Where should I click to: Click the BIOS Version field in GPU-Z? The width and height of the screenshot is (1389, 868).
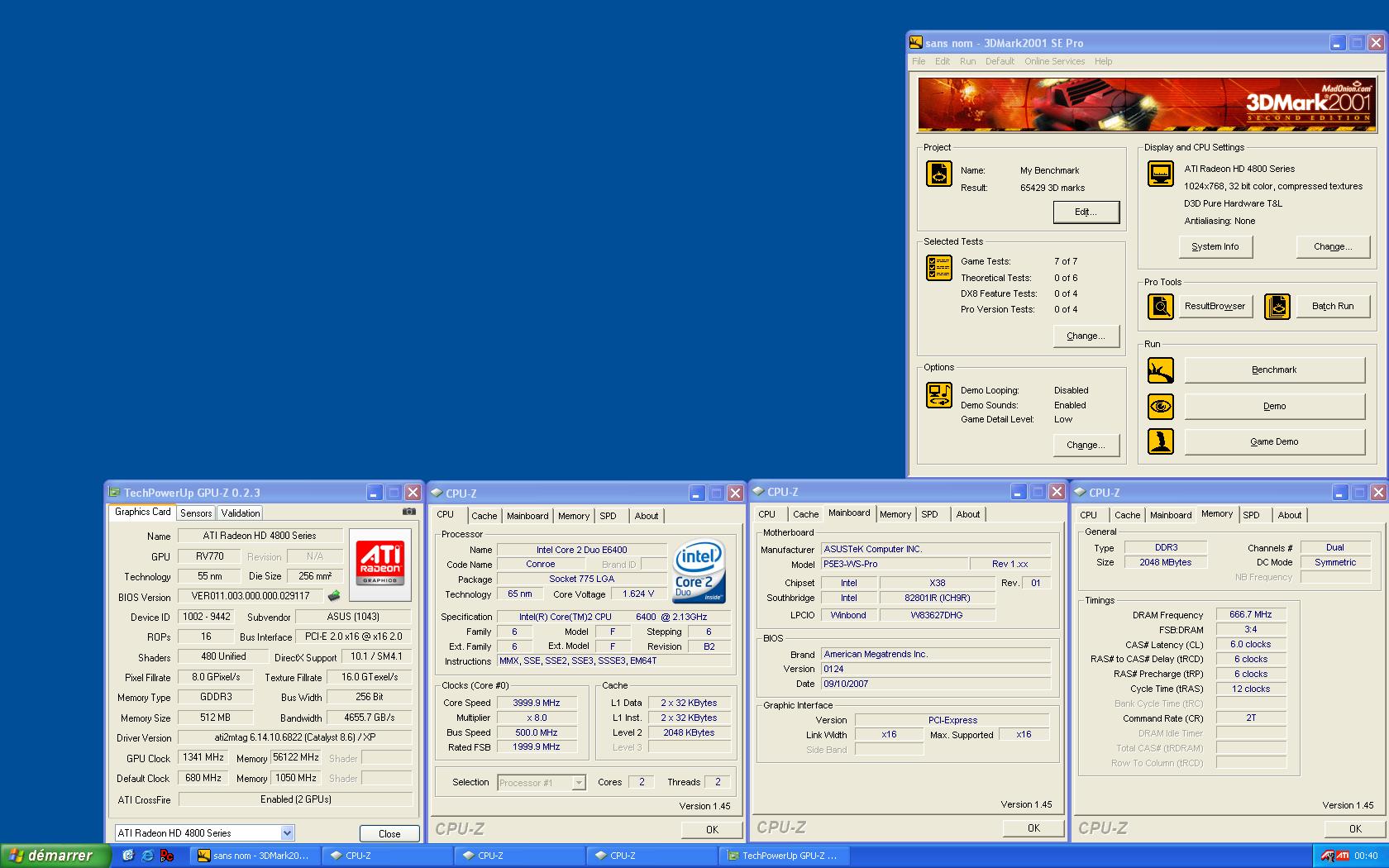click(251, 596)
